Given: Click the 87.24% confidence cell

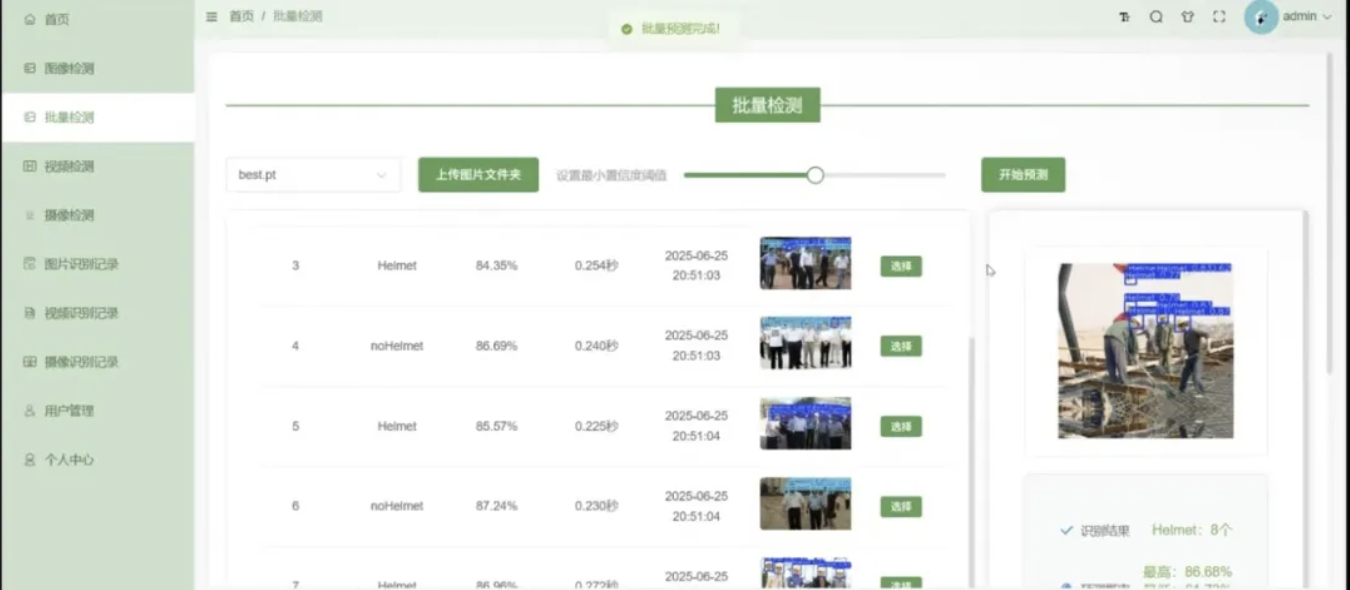Looking at the screenshot, I should [497, 506].
